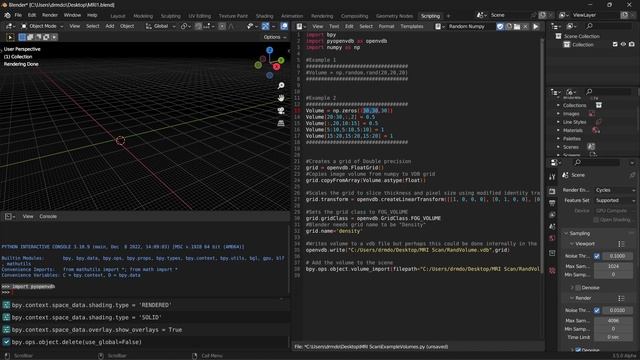Toggle Viewport Noise Threshold checkbox
This screenshot has width=640, height=360.
597,256
